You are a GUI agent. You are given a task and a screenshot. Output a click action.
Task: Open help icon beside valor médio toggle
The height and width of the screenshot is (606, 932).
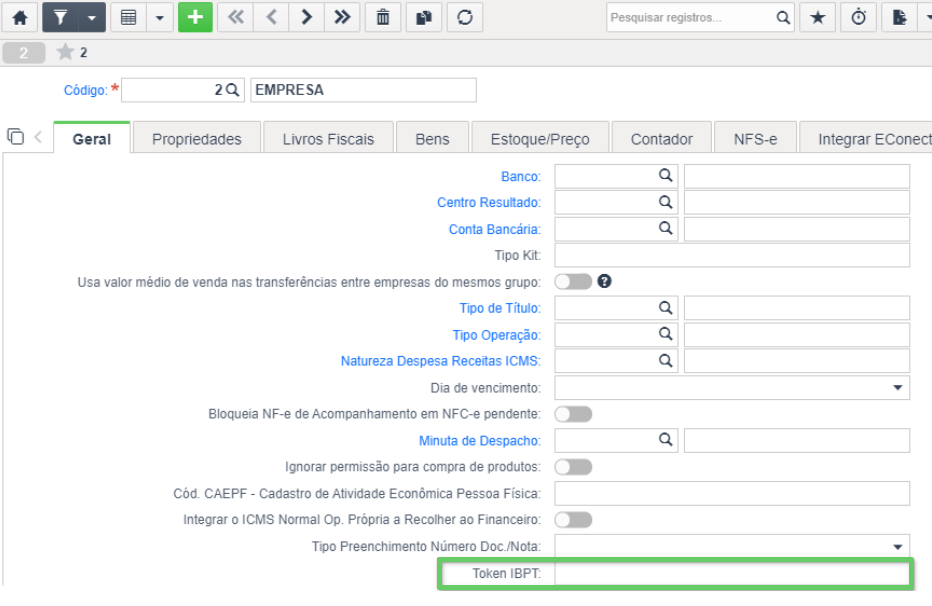tap(604, 282)
